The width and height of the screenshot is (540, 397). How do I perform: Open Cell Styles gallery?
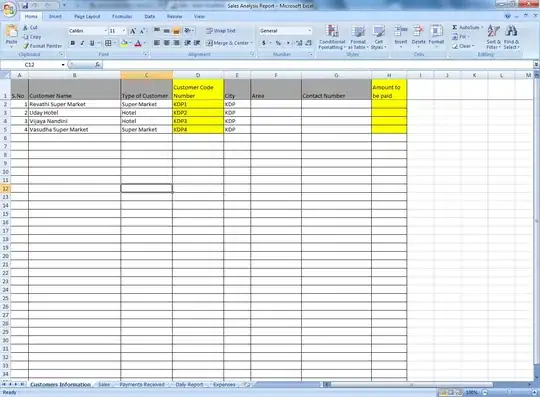tap(378, 37)
